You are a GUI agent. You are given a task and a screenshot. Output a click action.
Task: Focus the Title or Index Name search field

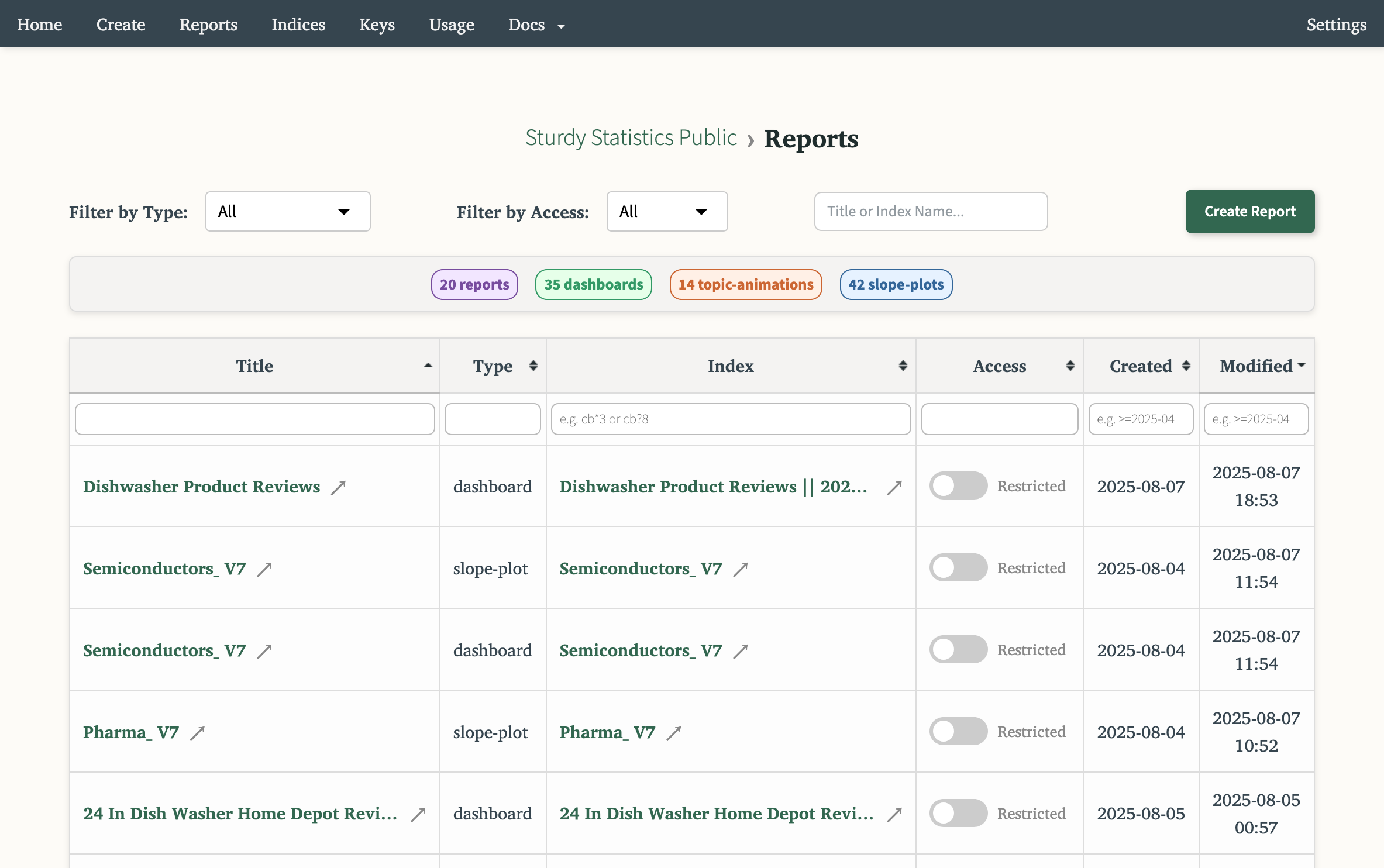[930, 212]
